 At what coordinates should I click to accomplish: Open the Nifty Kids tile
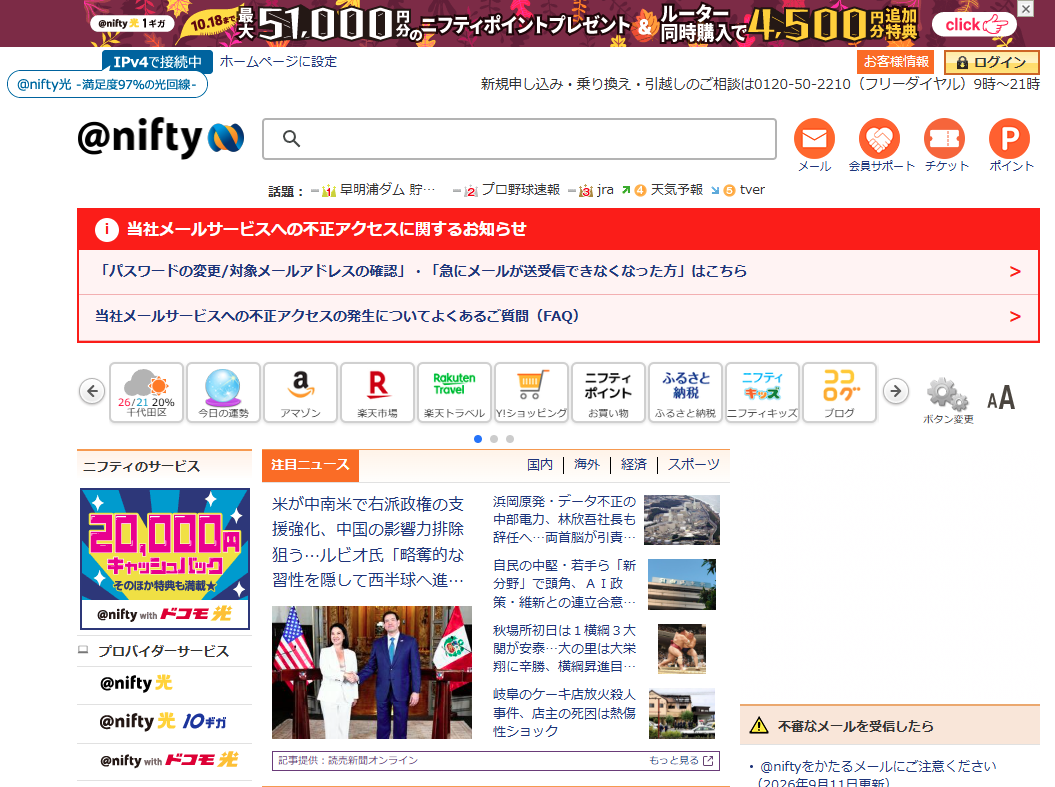point(762,392)
